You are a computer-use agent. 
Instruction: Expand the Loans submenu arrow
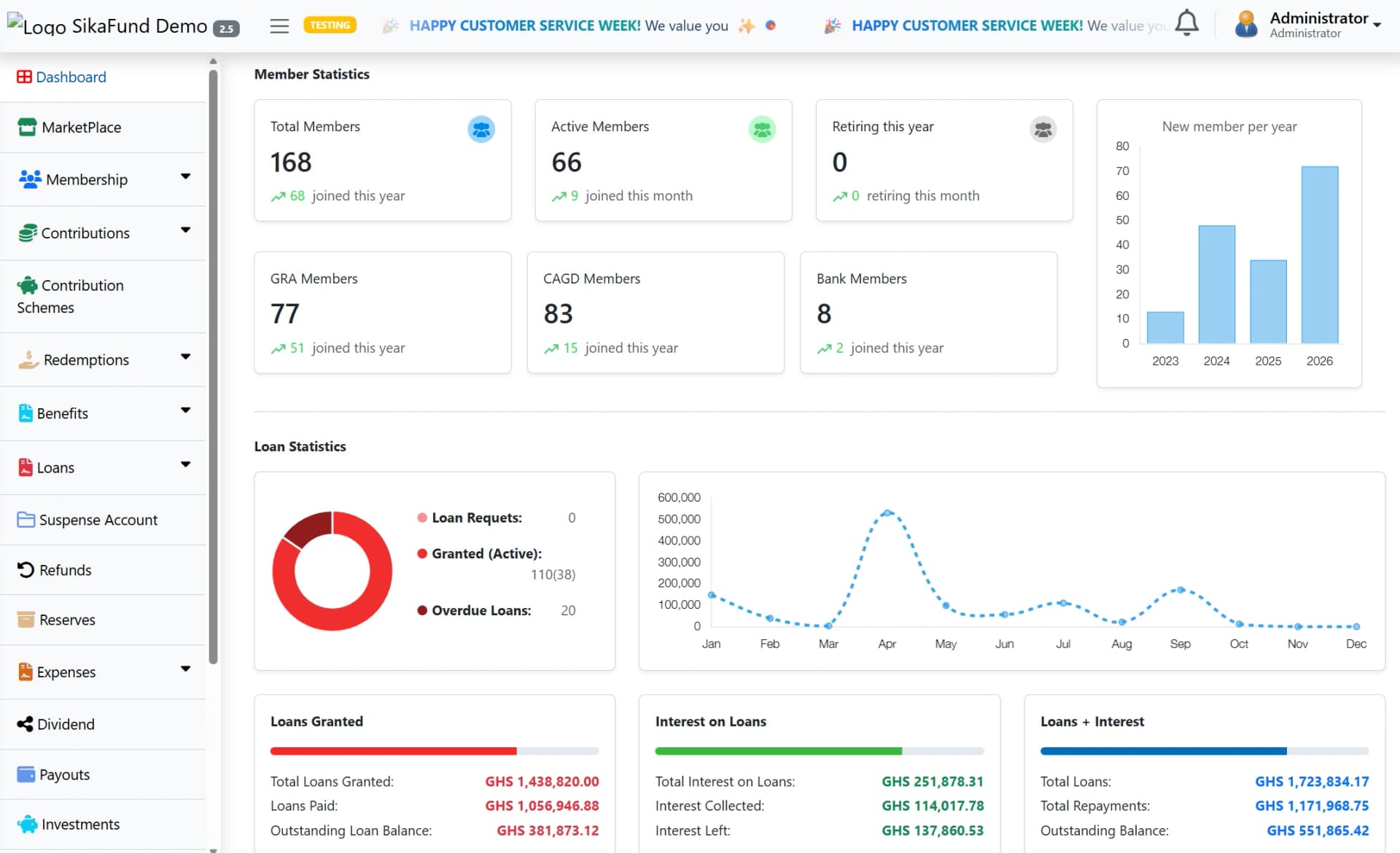[186, 464]
